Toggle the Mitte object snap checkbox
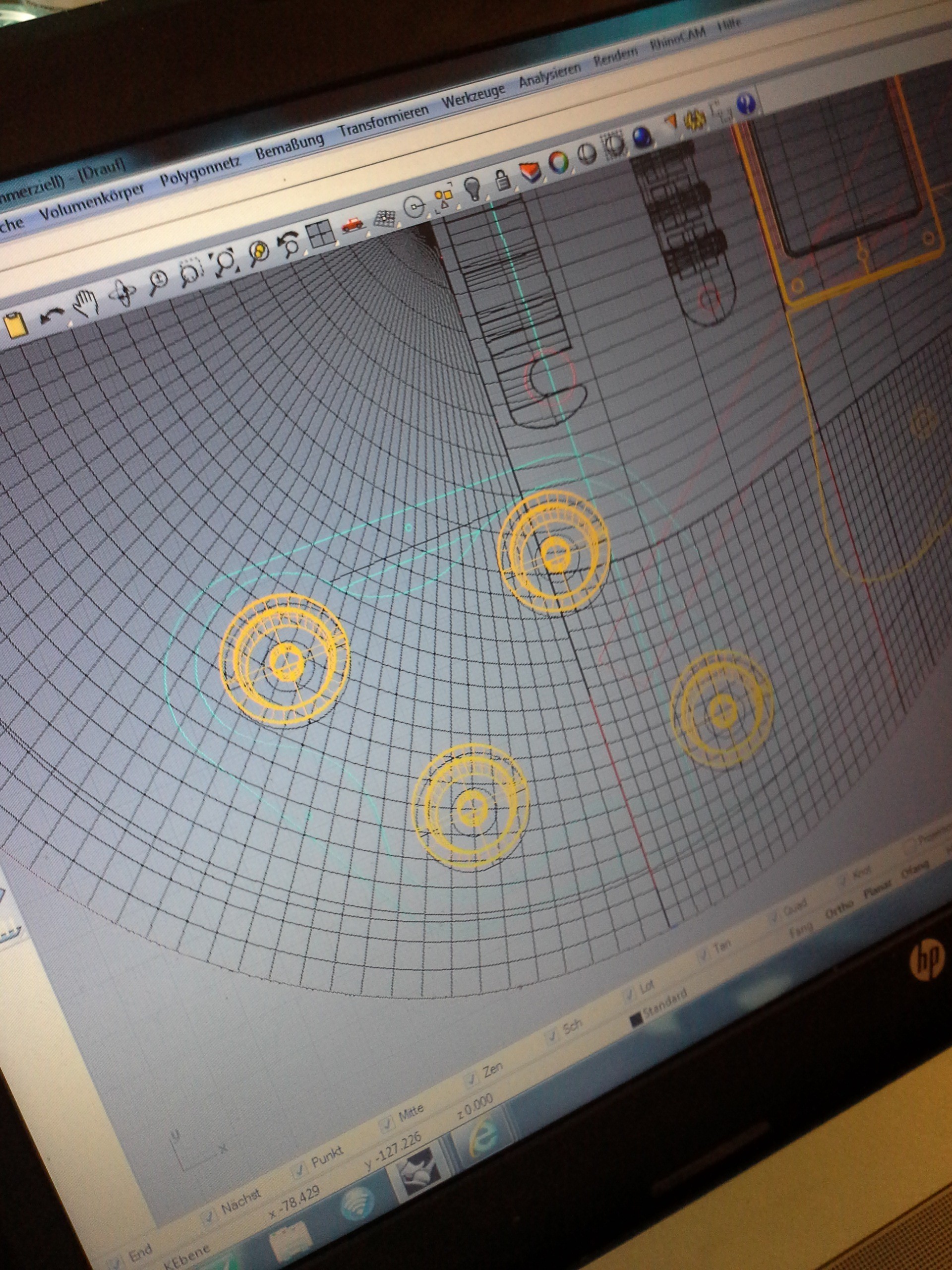 tap(387, 1123)
